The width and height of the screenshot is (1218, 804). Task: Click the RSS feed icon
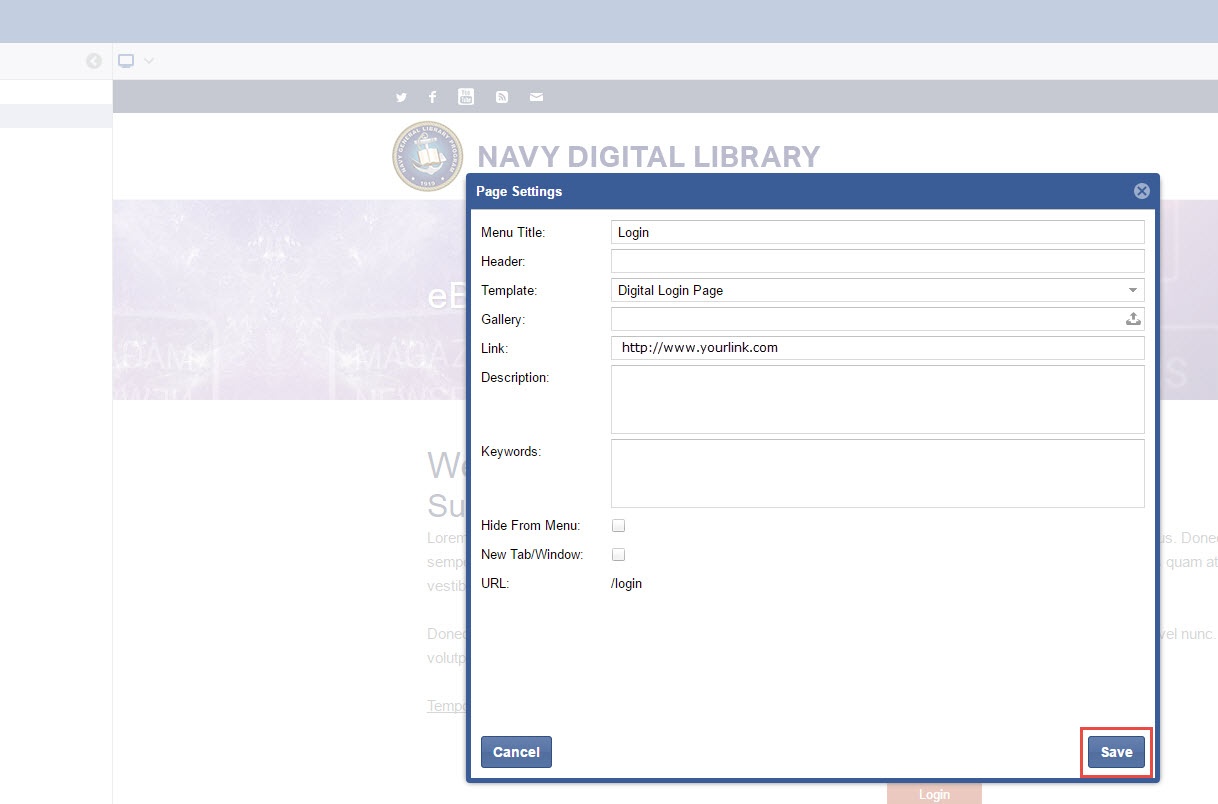[502, 97]
